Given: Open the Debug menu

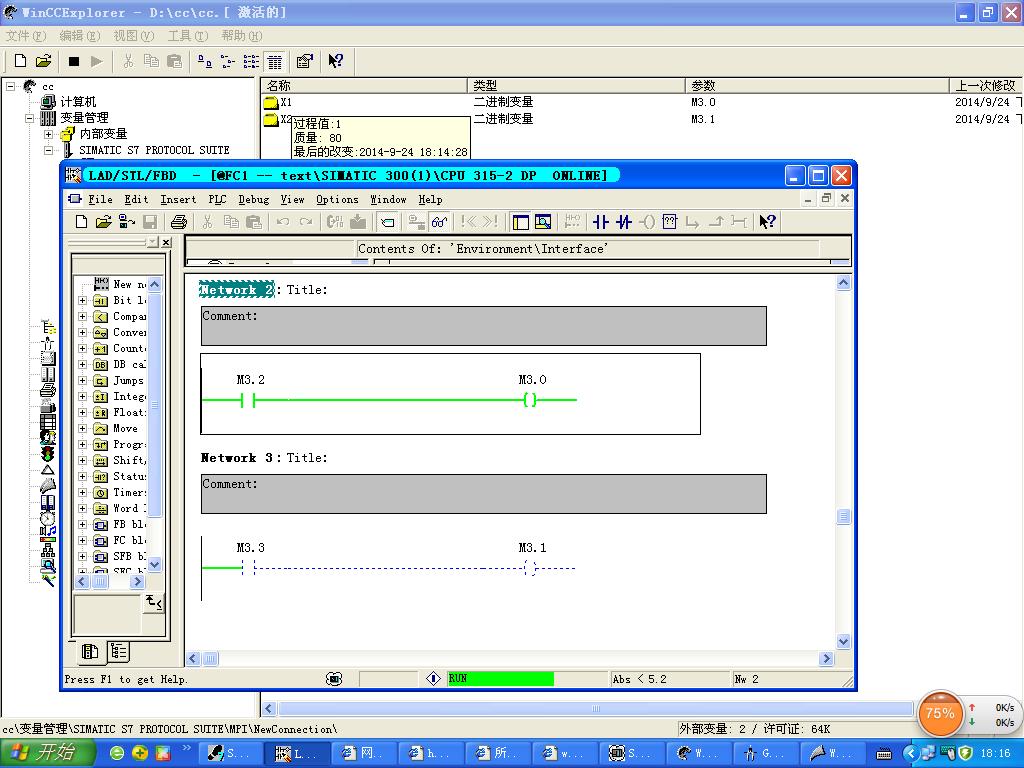Looking at the screenshot, I should (x=253, y=199).
